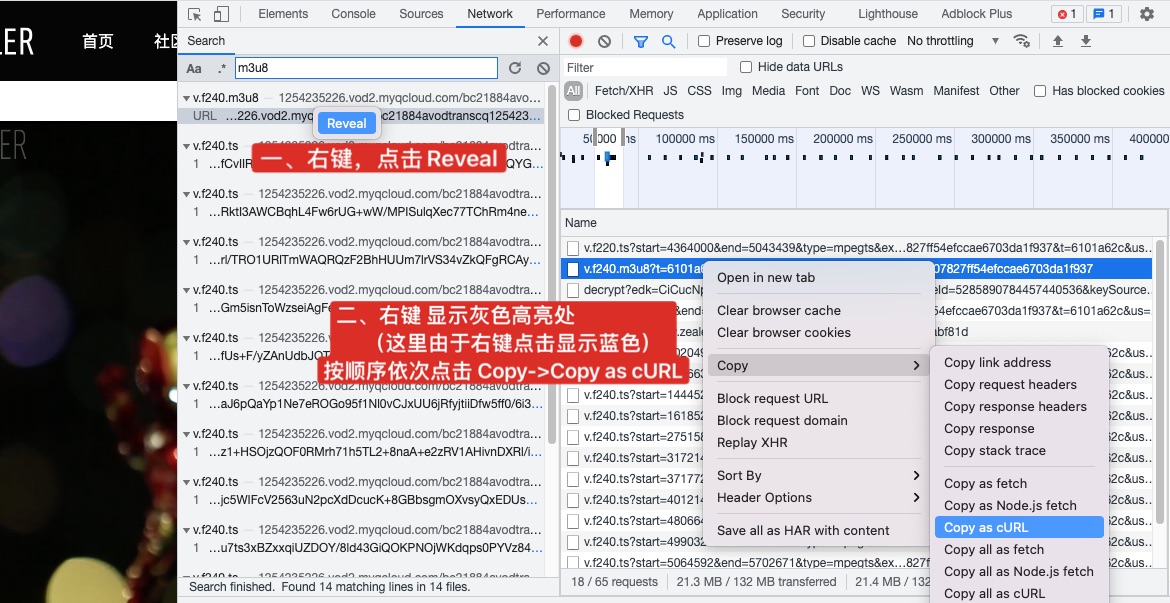The width and height of the screenshot is (1170, 603).
Task: Toggle the device toolbar icon
Action: 221,14
